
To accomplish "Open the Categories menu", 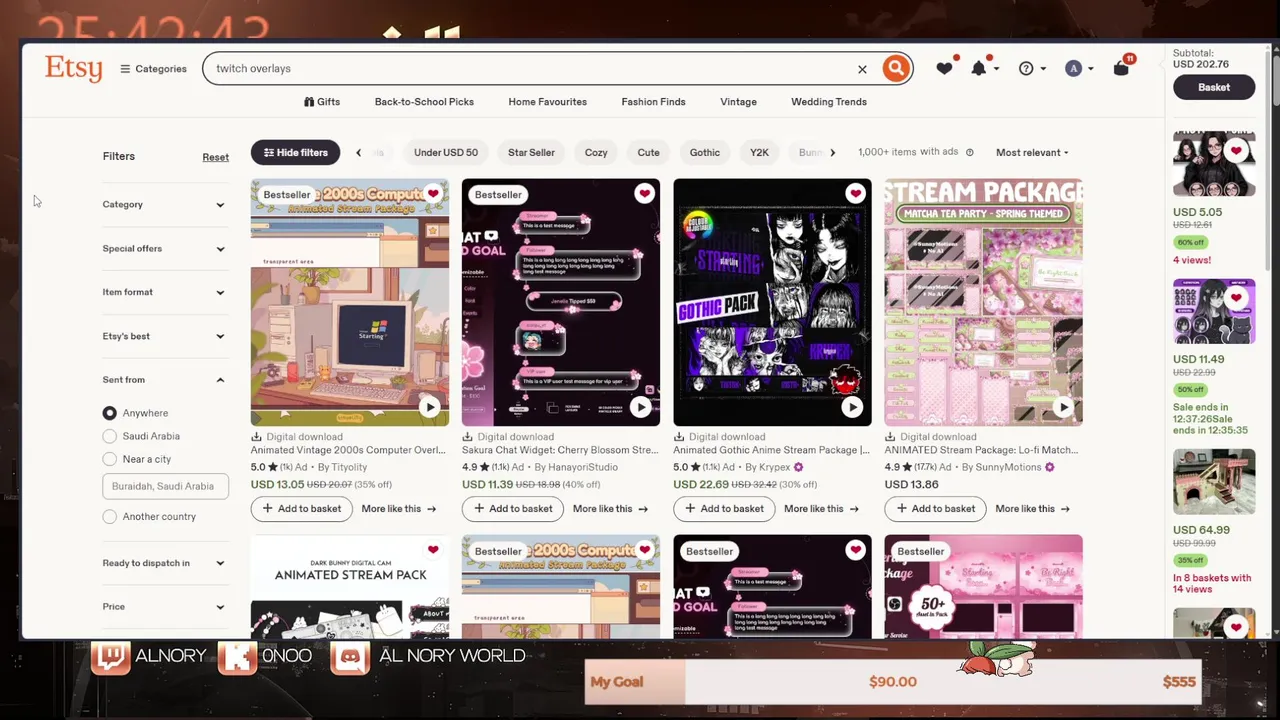I will 153,69.
